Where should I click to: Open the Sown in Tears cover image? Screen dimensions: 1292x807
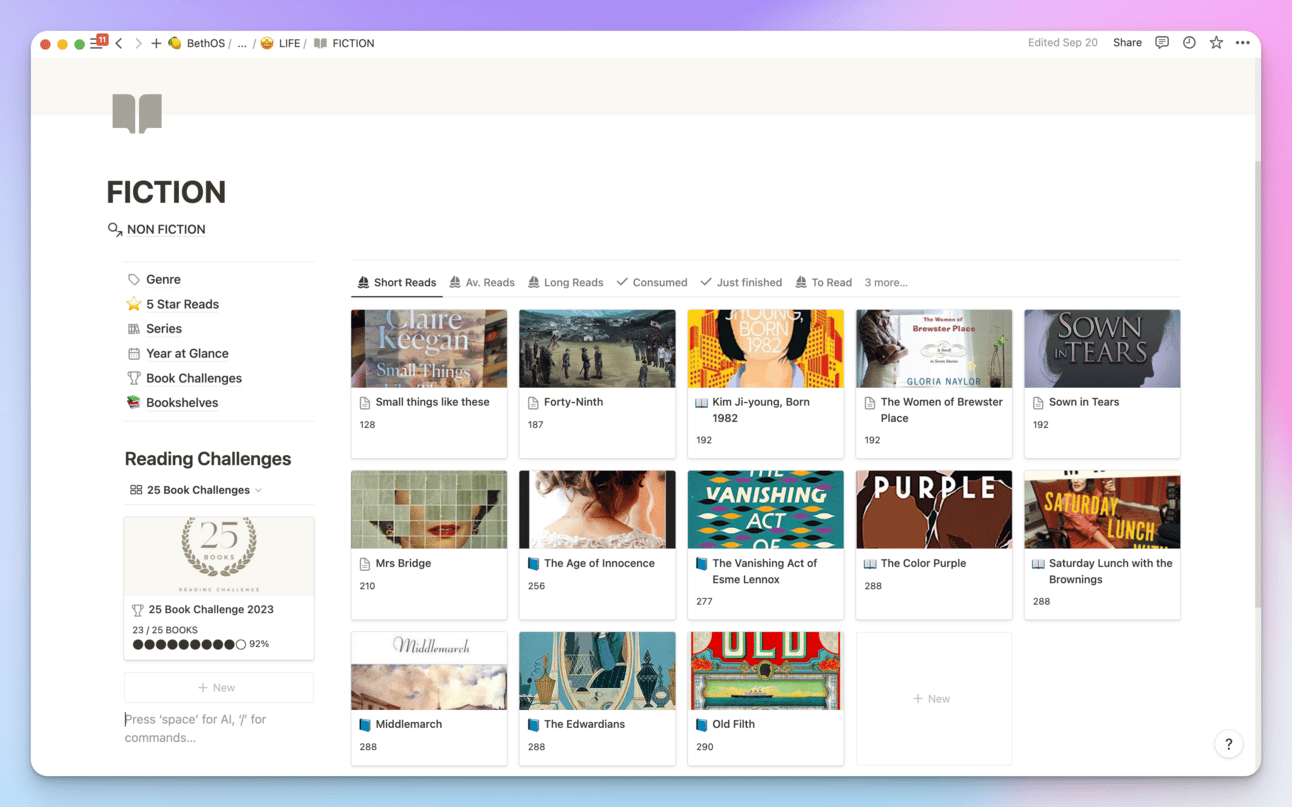(x=1102, y=349)
